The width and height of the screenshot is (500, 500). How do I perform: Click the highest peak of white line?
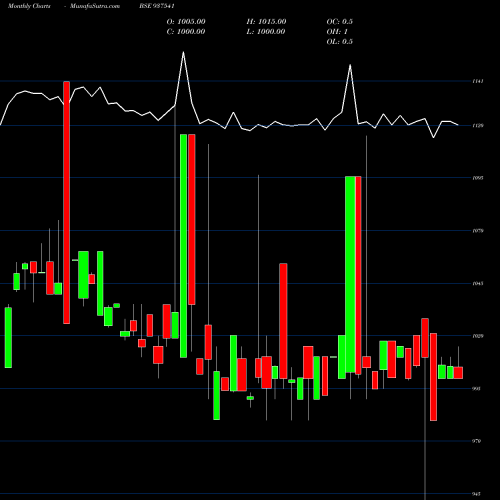183,53
